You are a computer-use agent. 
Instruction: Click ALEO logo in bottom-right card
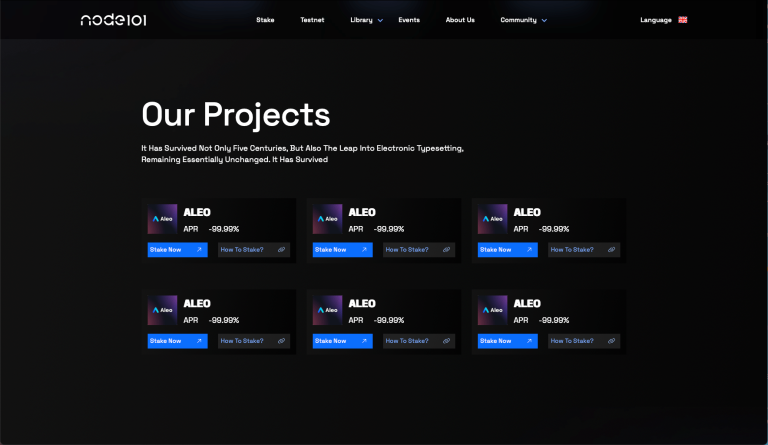[492, 310]
